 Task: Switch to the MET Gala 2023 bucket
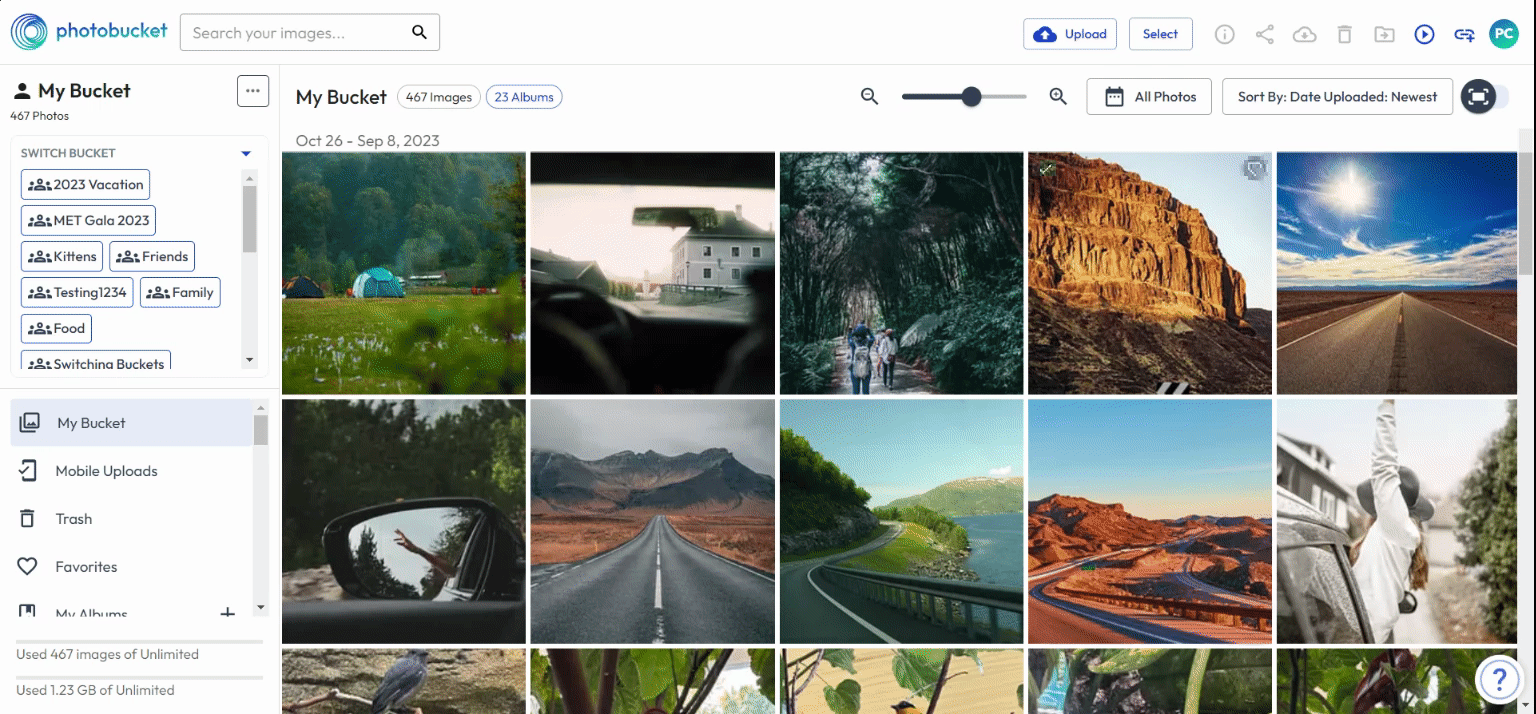coord(89,221)
